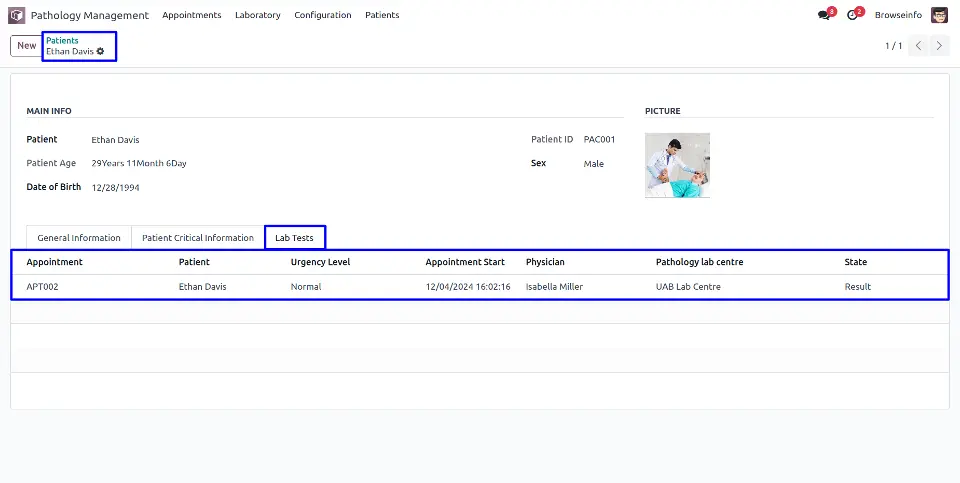Open the activities clock icon
960x483 pixels.
coord(852,15)
